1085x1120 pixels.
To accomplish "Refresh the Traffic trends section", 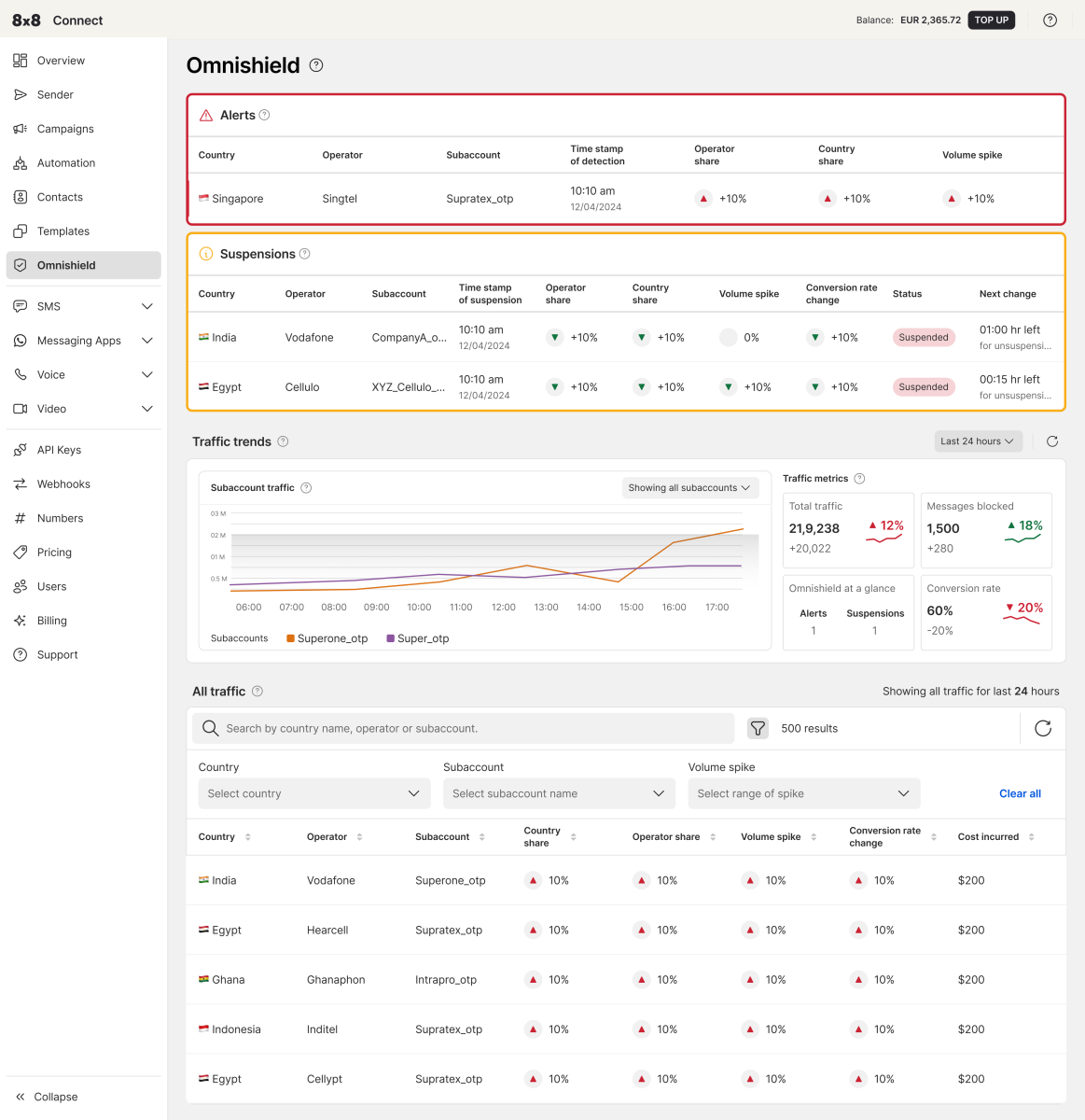I will coord(1052,441).
